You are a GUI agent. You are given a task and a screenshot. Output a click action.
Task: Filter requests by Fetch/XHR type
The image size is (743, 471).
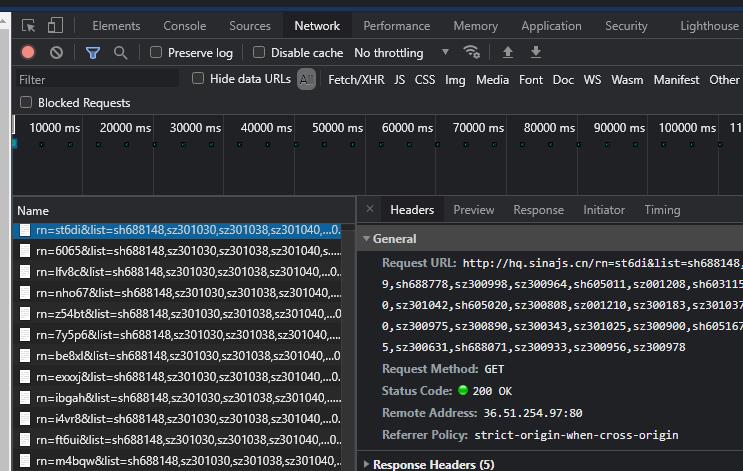[x=356, y=80]
